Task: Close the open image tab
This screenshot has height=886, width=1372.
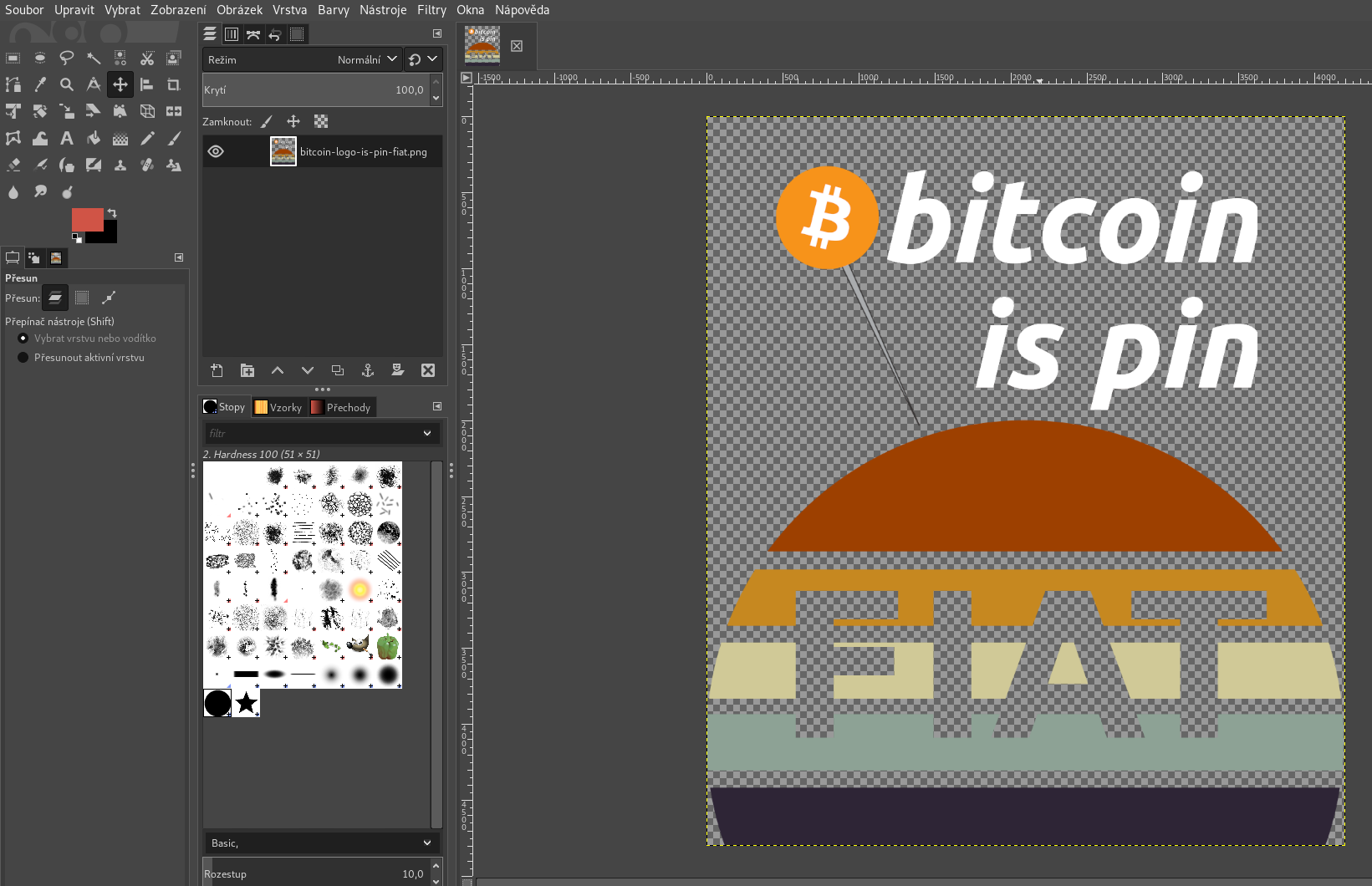Action: (517, 46)
